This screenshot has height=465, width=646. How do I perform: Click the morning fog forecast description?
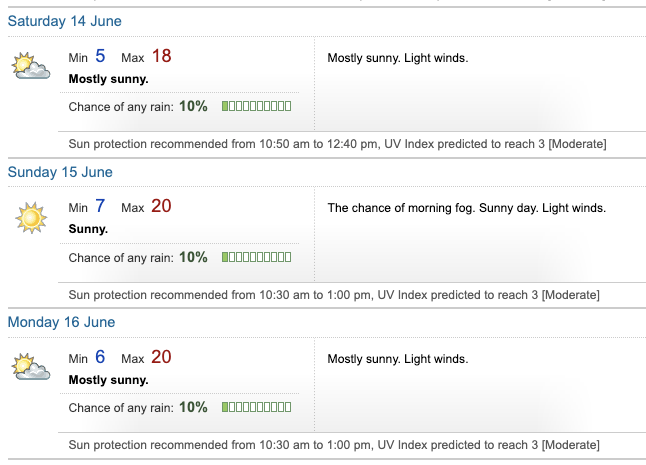[x=467, y=208]
